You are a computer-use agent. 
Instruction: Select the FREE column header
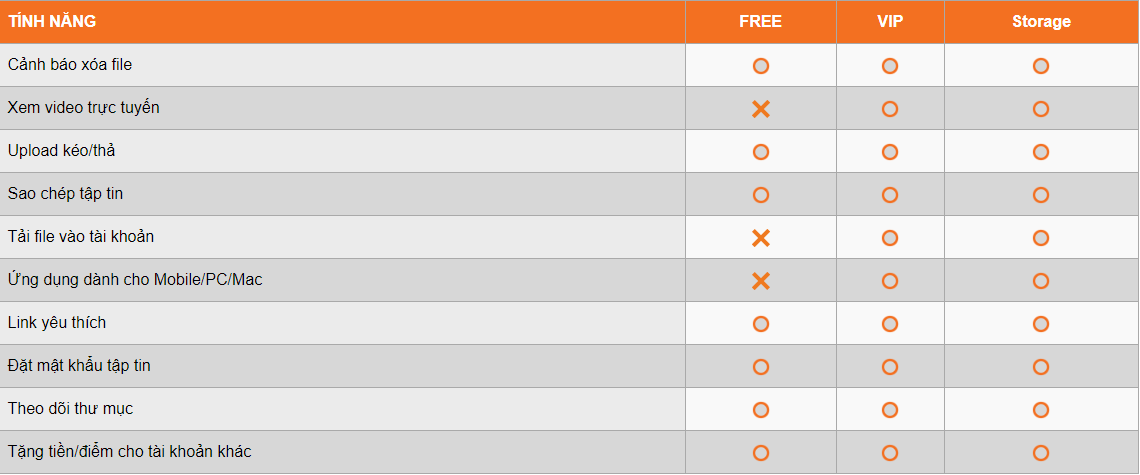coord(760,21)
